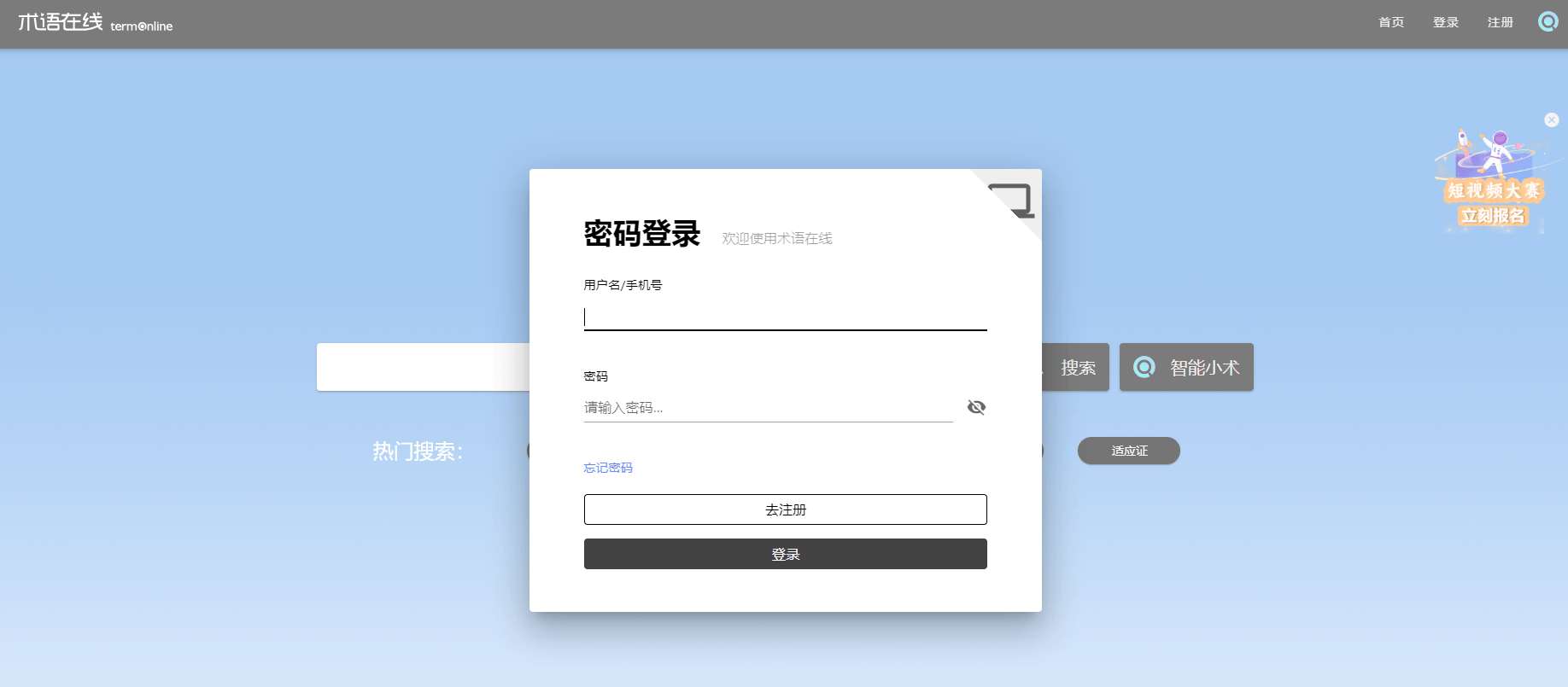Click the dark 登录 submit button
The width and height of the screenshot is (1568, 687).
[786, 554]
